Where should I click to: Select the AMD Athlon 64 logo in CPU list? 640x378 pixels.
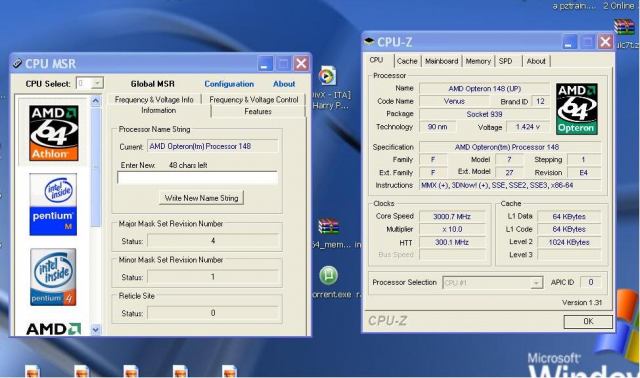(53, 133)
